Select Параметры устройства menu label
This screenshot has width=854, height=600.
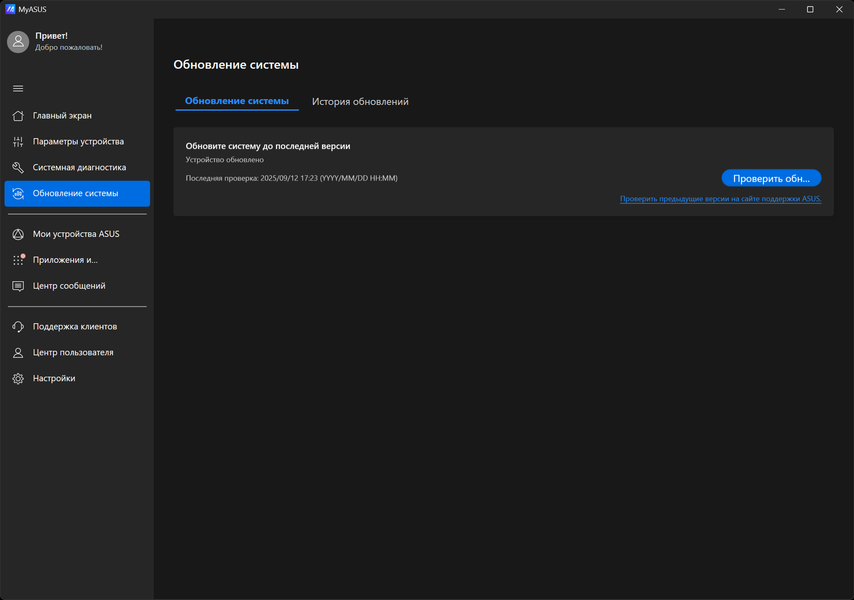pyautogui.click(x=78, y=142)
